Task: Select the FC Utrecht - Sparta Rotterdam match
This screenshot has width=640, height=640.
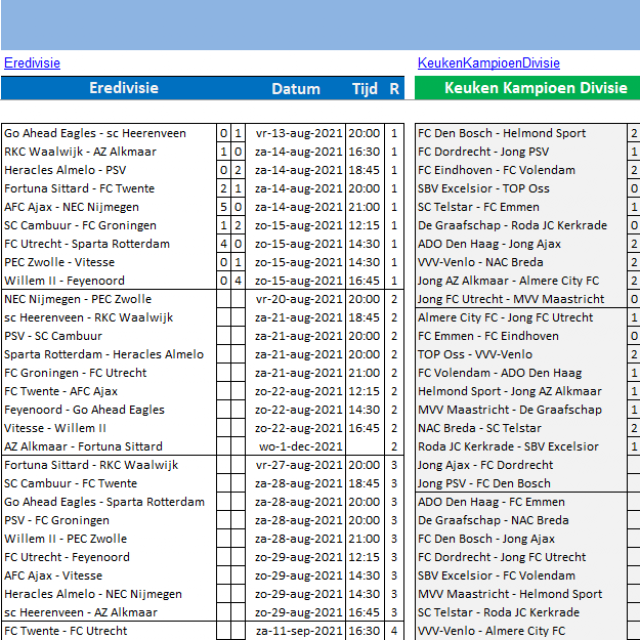Action: click(87, 244)
